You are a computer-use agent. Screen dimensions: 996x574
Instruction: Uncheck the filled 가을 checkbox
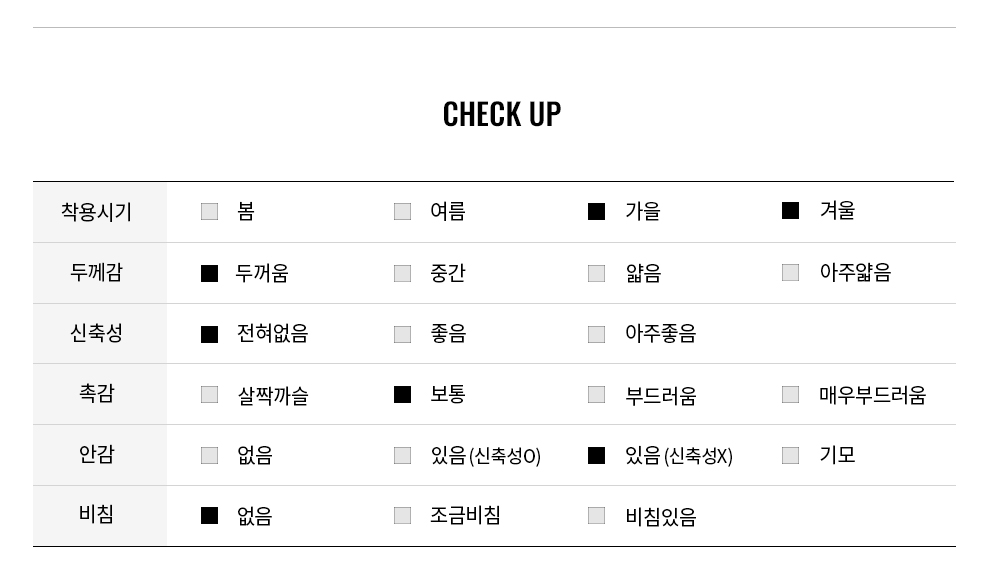point(596,211)
